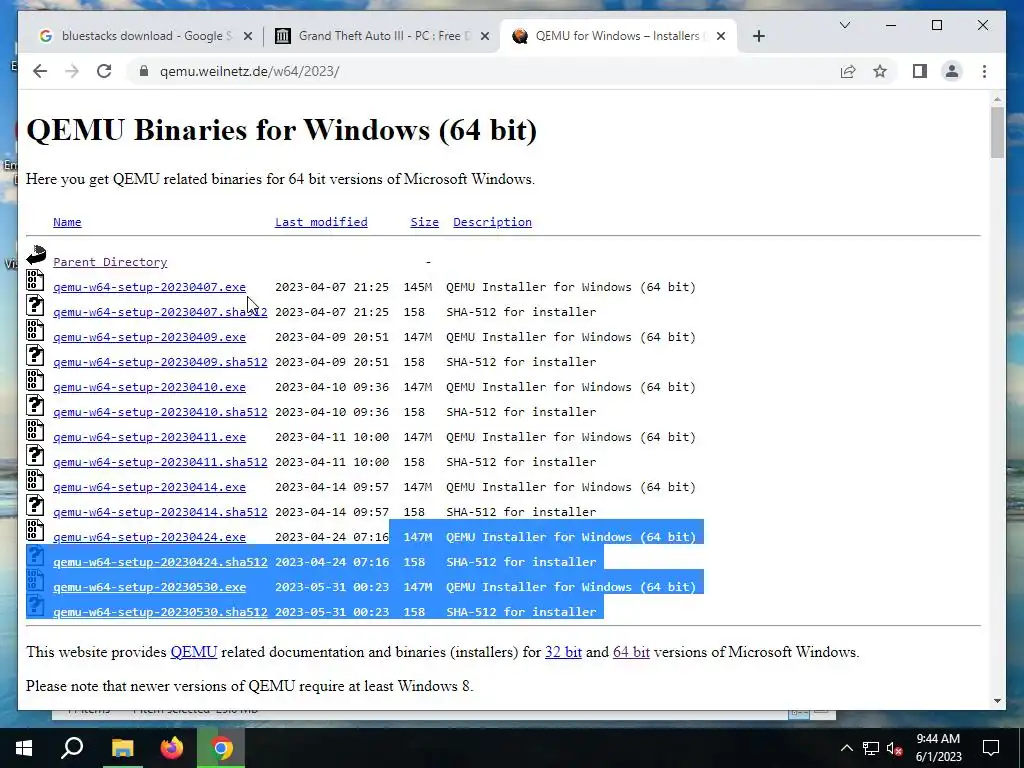Click the vertical scrollbar thumb
The height and width of the screenshot is (768, 1024).
[x=997, y=133]
